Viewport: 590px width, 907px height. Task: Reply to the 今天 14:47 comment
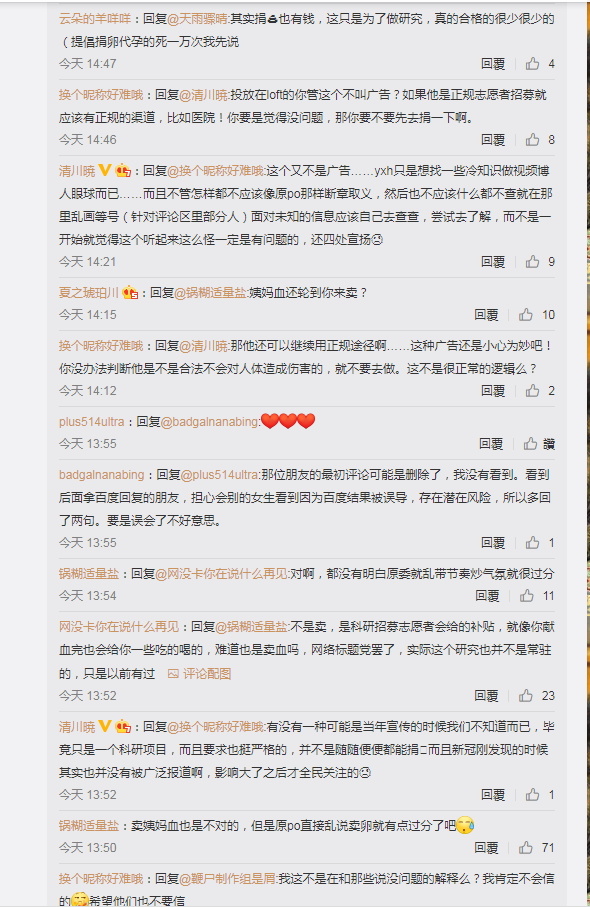(493, 64)
